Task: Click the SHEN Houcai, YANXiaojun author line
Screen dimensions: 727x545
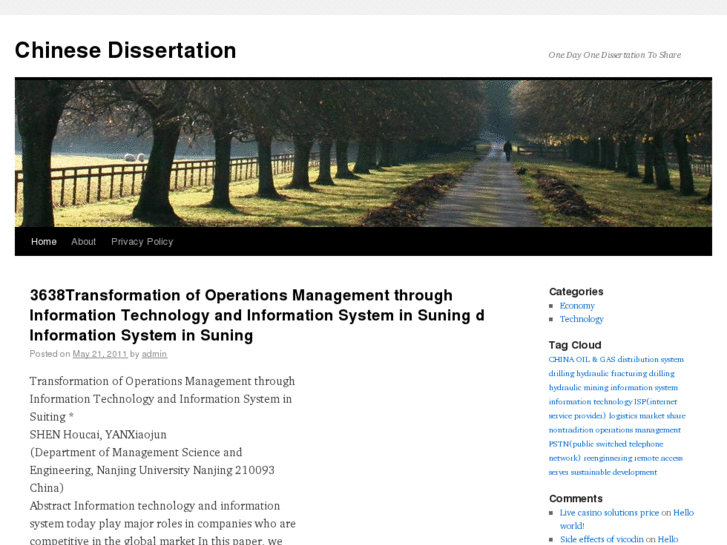Action: 98,435
